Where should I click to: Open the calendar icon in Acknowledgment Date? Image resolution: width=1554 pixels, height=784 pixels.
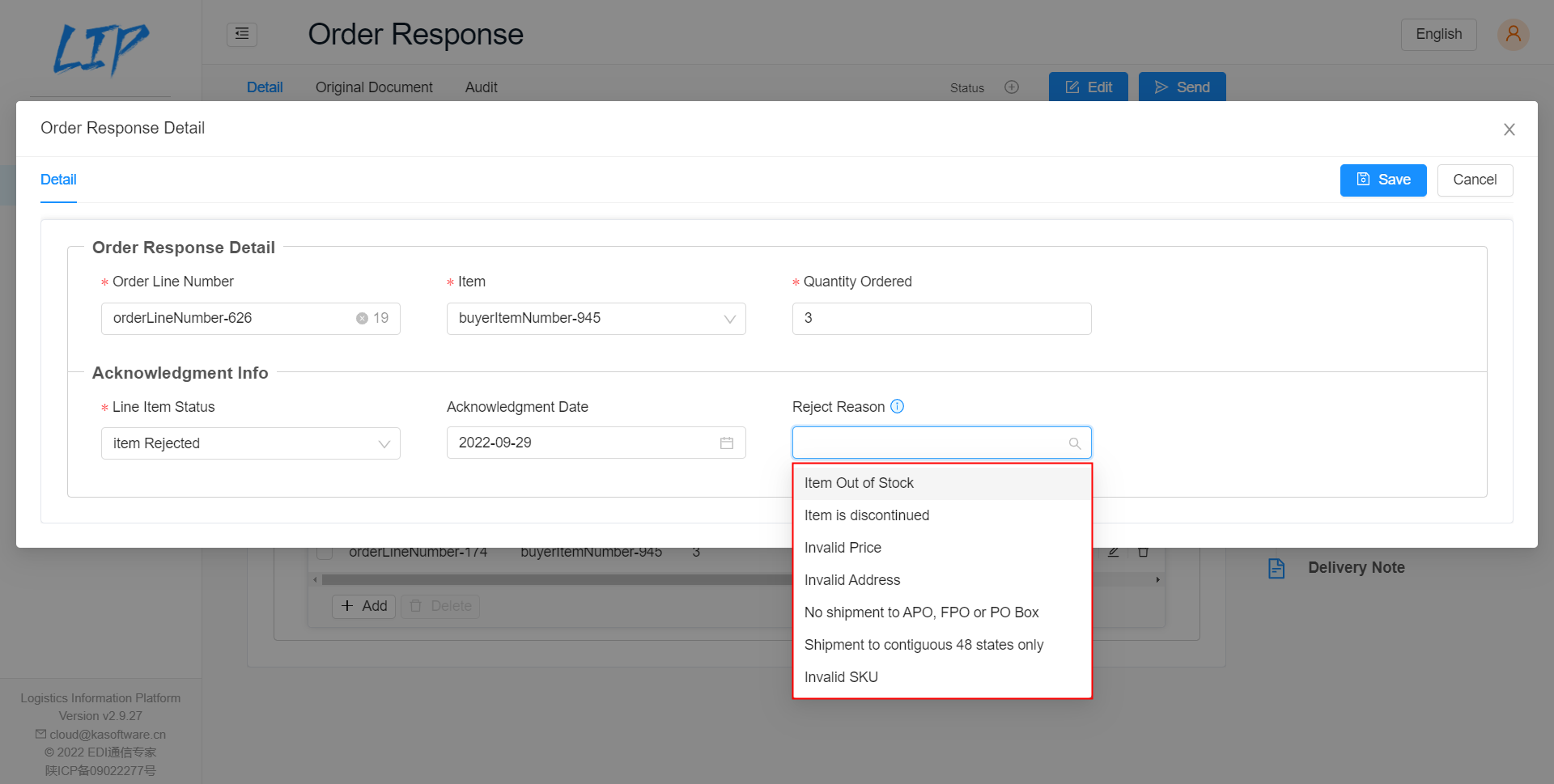click(727, 443)
